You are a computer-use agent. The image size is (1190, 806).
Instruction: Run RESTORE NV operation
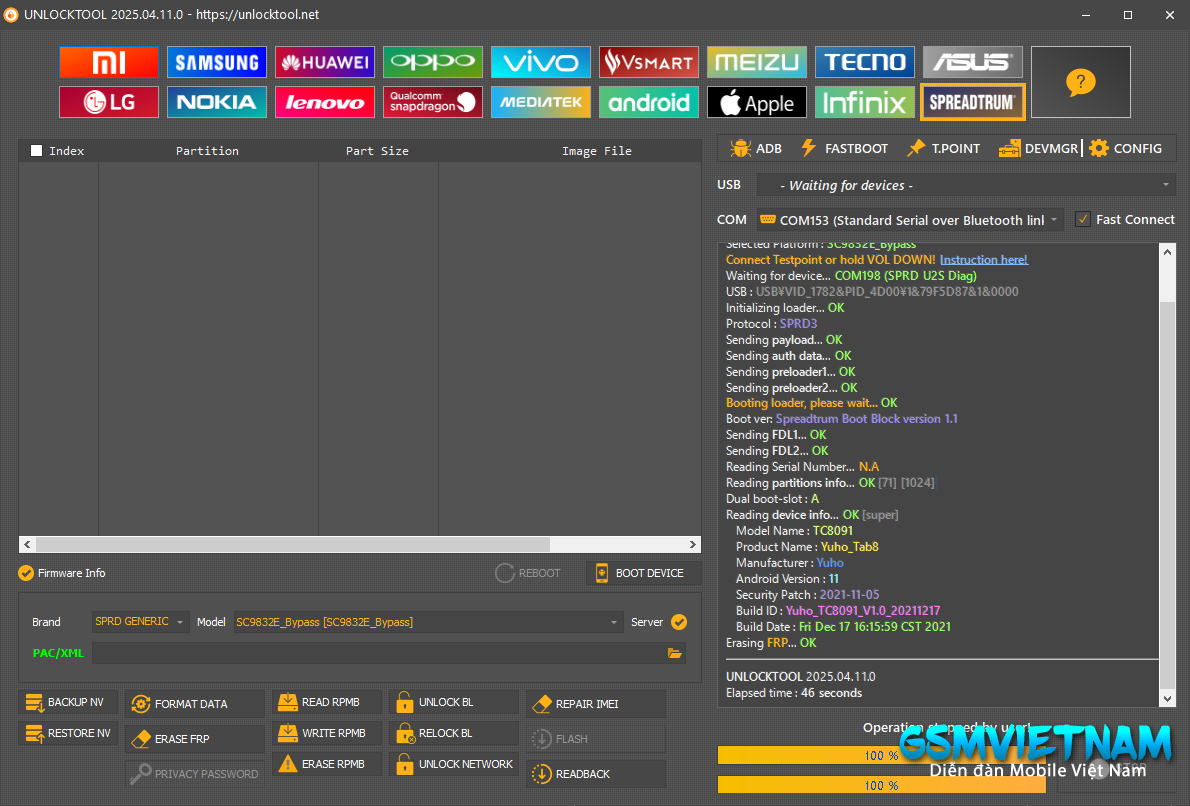68,734
